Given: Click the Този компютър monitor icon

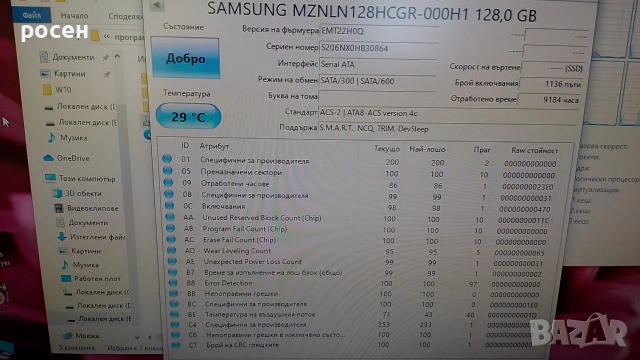Looking at the screenshot, I should (50, 178).
